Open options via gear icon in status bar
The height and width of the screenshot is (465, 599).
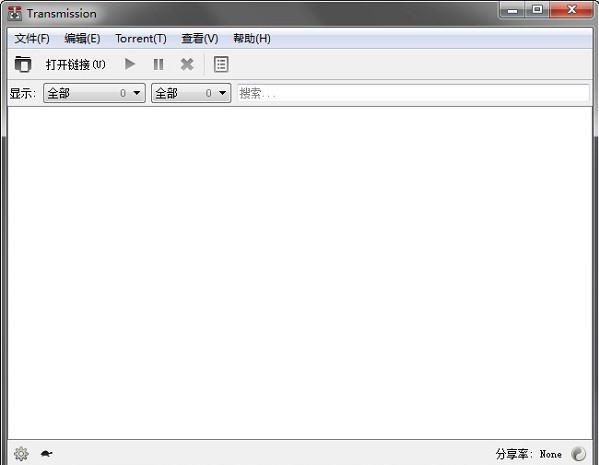tap(21, 454)
